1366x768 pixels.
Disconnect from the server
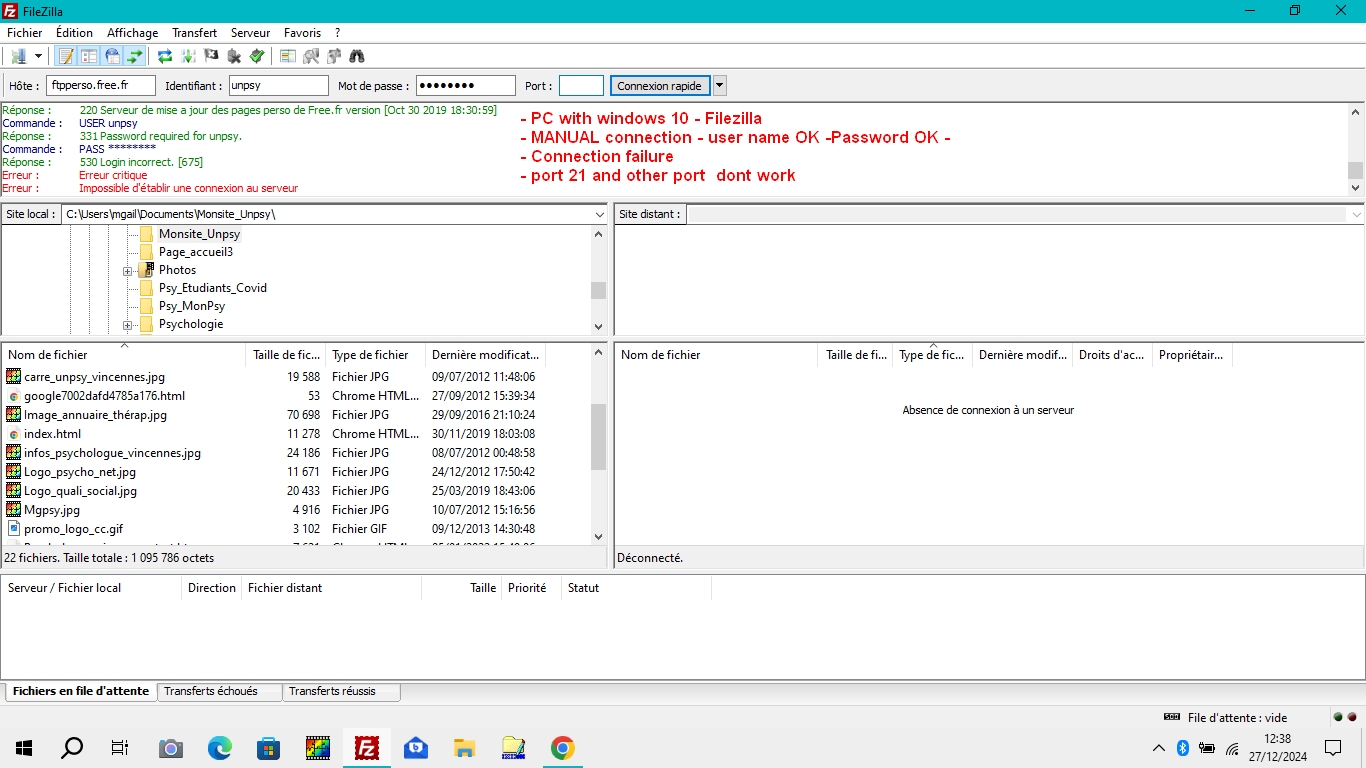pyautogui.click(x=233, y=55)
